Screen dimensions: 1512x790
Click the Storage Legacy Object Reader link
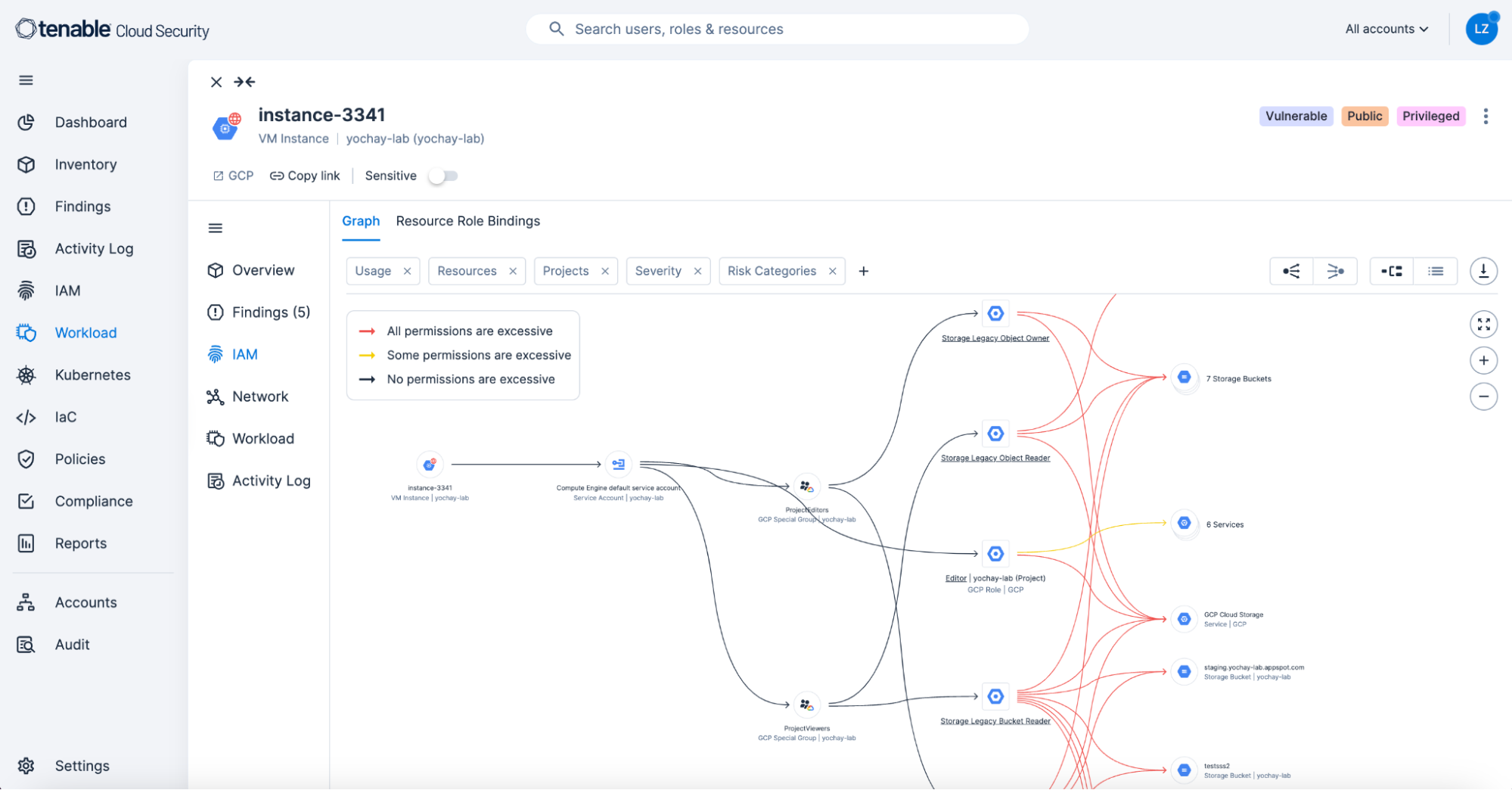tap(995, 458)
